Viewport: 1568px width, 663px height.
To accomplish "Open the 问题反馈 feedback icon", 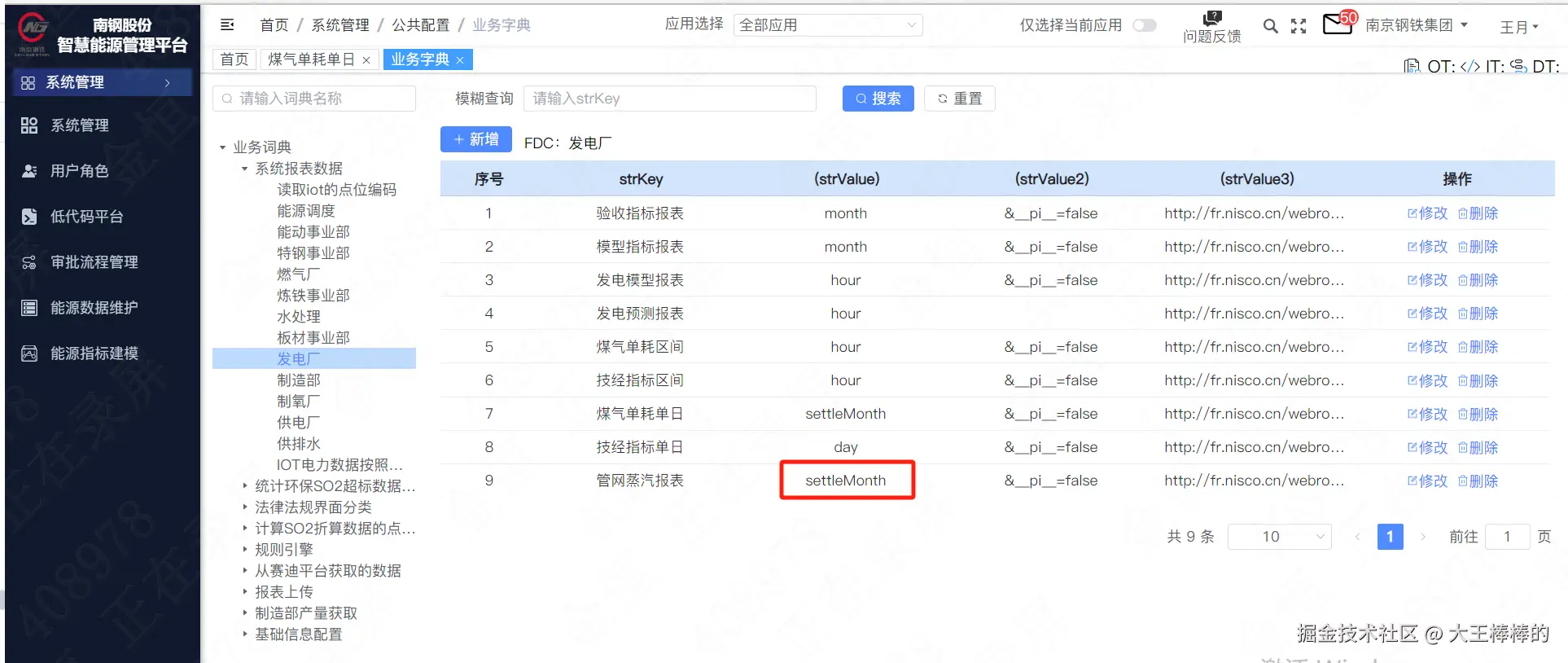I will pos(1212,27).
